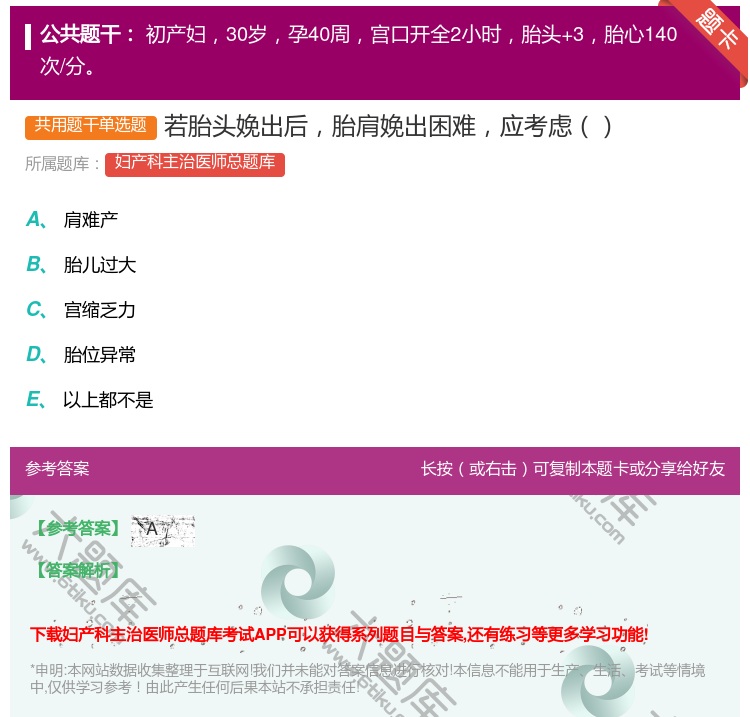Choose the answer text 以上都不是
The height and width of the screenshot is (717, 750).
point(108,400)
